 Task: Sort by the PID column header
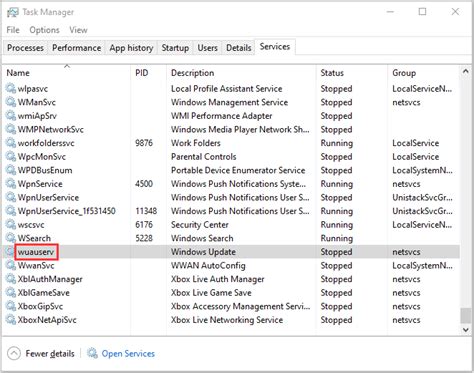pos(148,73)
